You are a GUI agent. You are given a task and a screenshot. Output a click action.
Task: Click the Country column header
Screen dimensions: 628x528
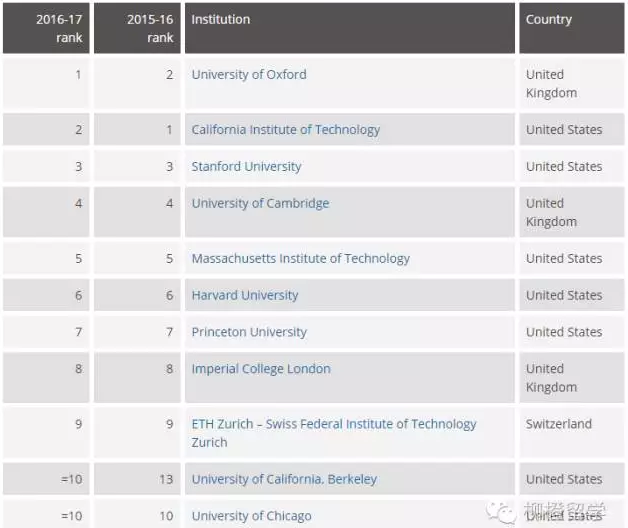[x=572, y=28]
